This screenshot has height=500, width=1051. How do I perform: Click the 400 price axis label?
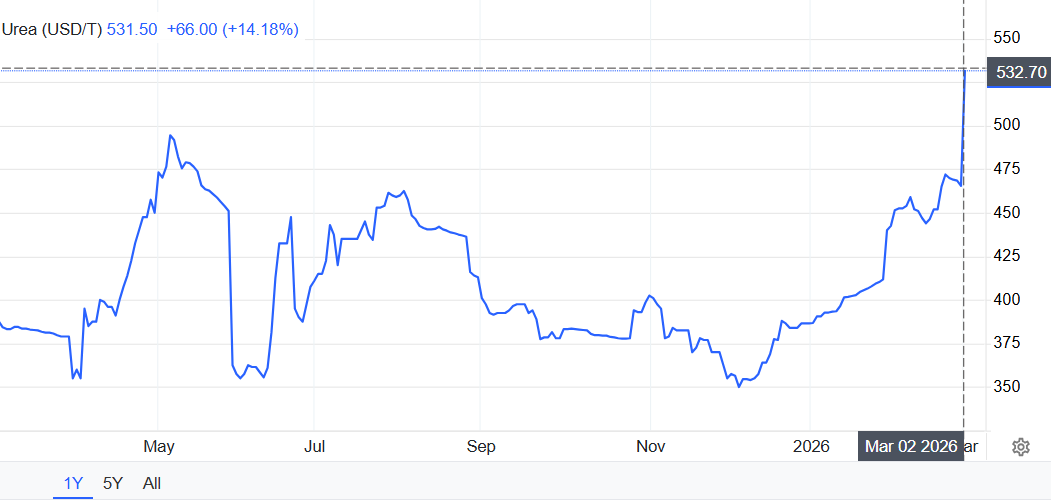coord(1007,300)
